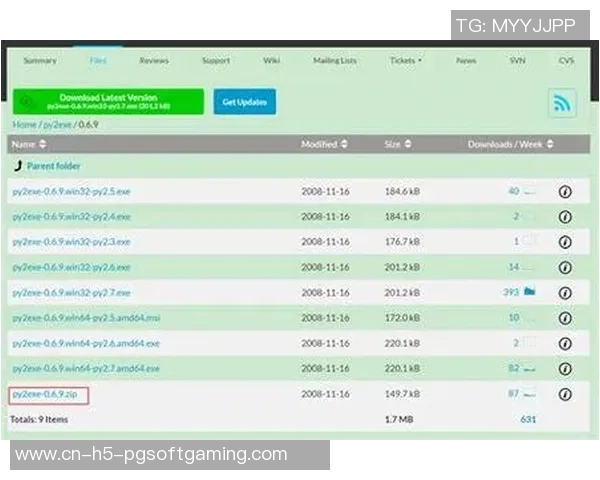Click info icon for py2exe-0.6.9.win64-py2.7.amd64.exe
The image size is (600, 480).
pos(565,369)
